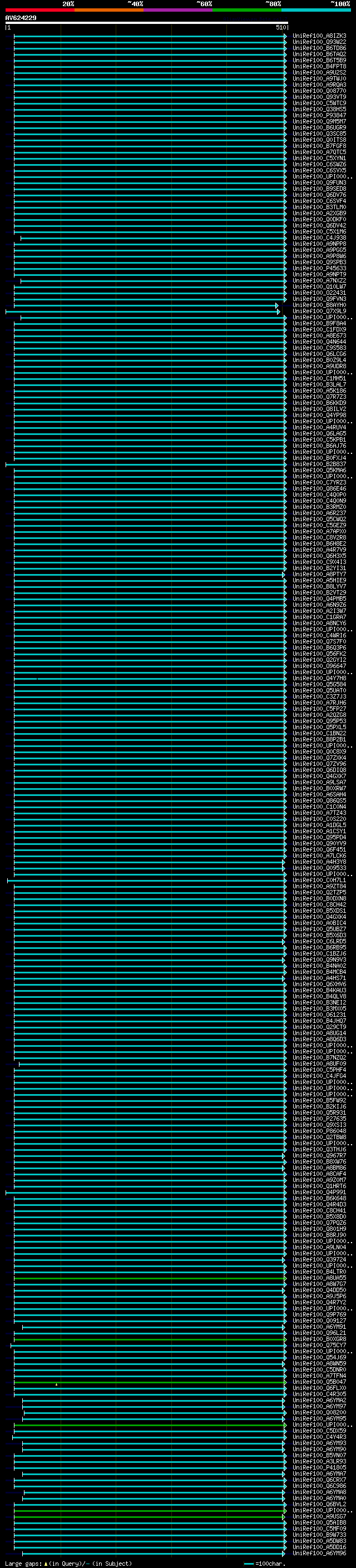This screenshot has width=356, height=1568.
Task: Select the UniRef100_P41805 entry
Action: (x=319, y=1468)
